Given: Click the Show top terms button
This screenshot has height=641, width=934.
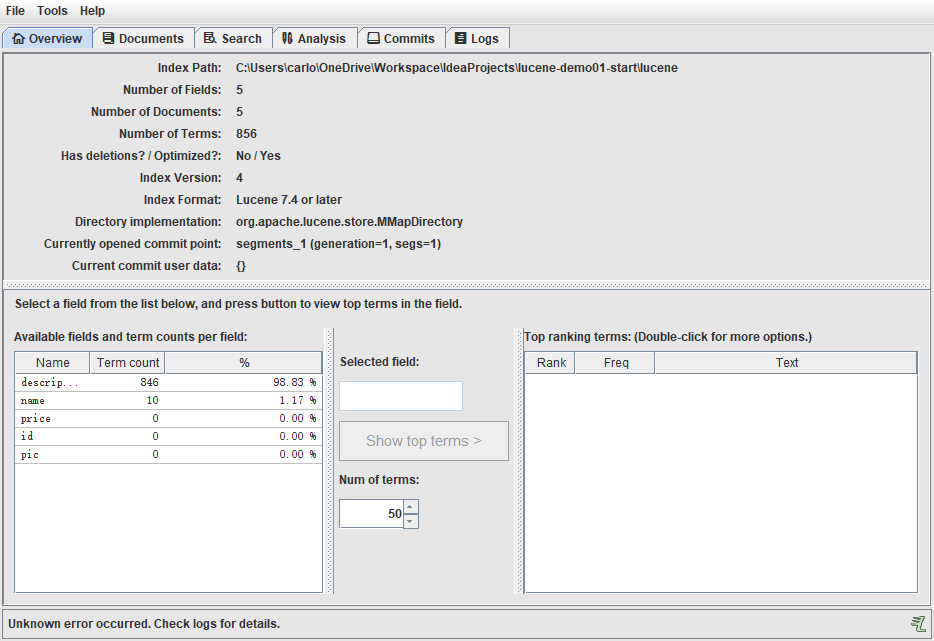Looking at the screenshot, I should coord(424,441).
